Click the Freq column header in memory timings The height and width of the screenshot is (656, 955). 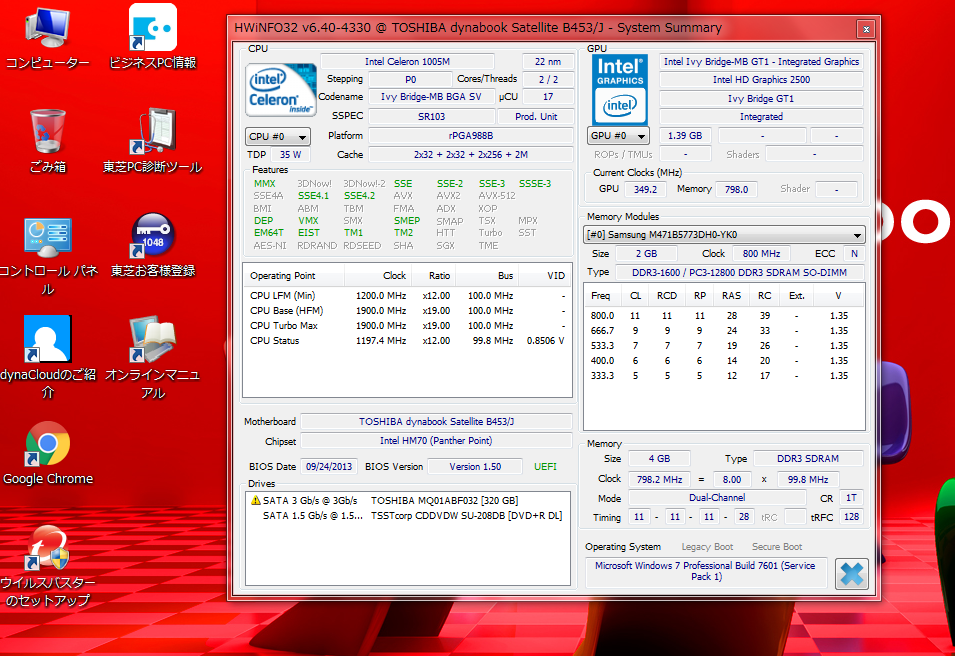tap(601, 296)
